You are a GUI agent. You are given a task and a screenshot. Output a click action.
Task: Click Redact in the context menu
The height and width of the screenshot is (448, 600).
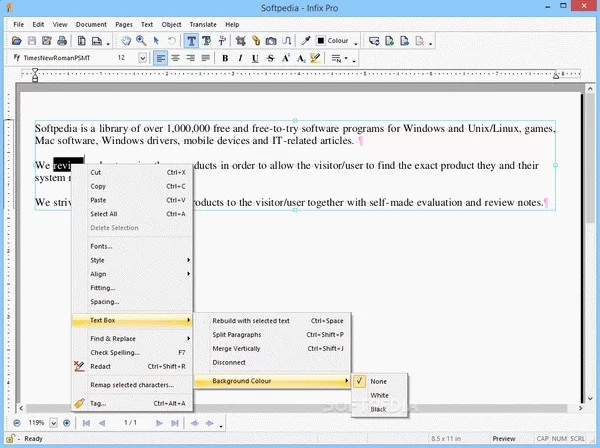[132, 366]
